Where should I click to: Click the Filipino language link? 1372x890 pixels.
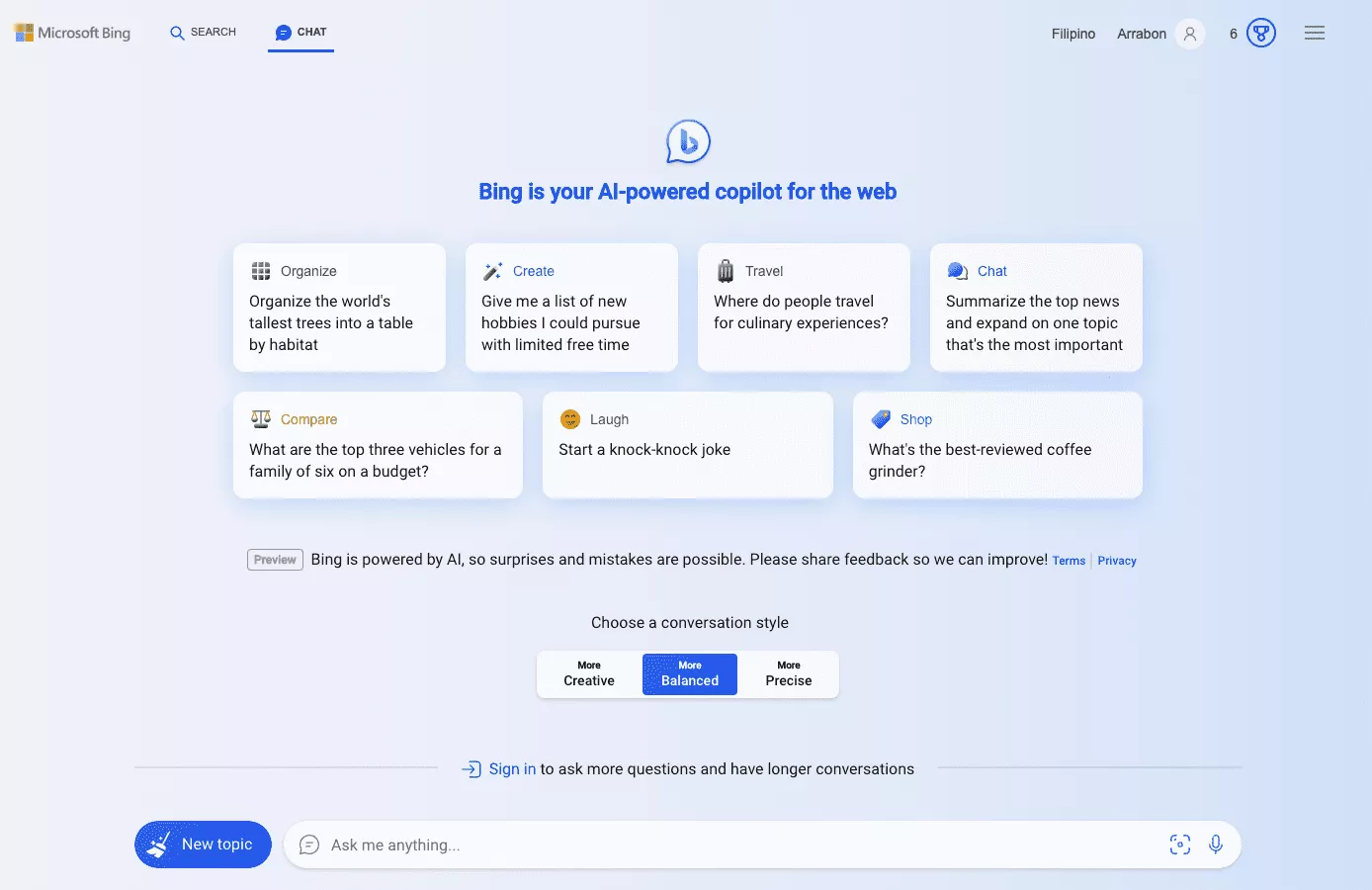1073,34
